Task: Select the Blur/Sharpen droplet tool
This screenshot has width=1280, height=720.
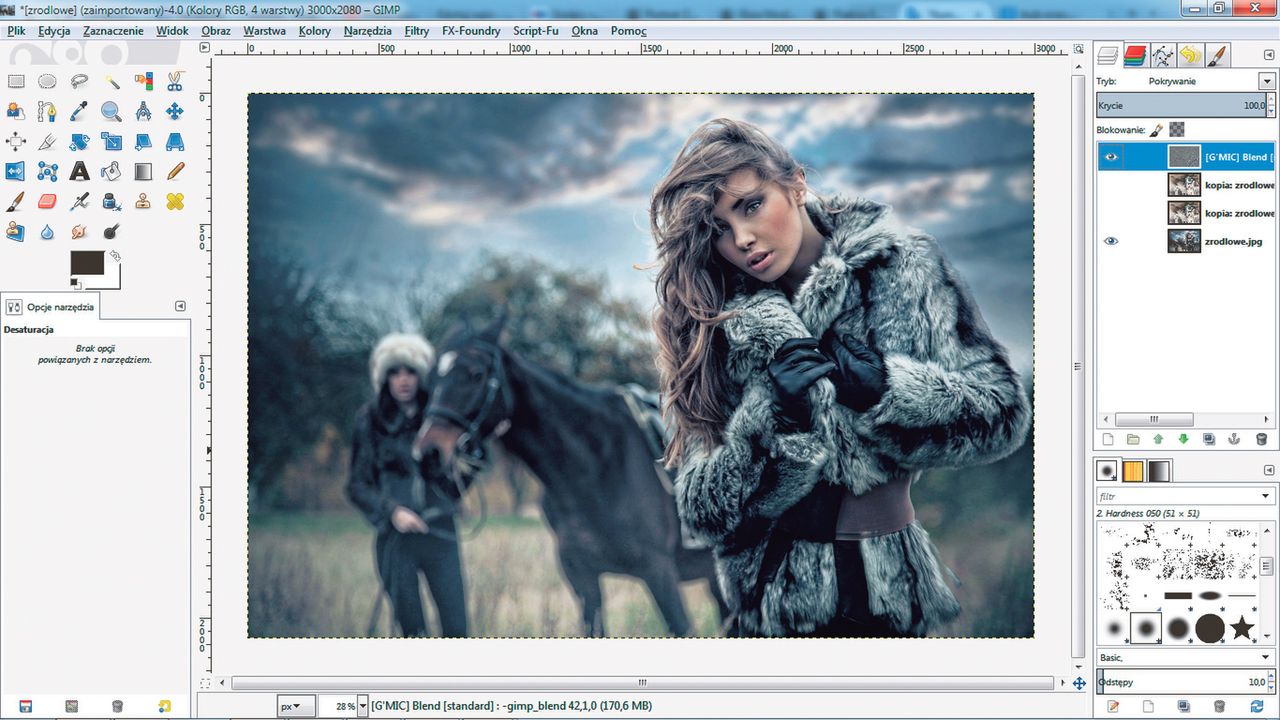Action: pos(47,231)
